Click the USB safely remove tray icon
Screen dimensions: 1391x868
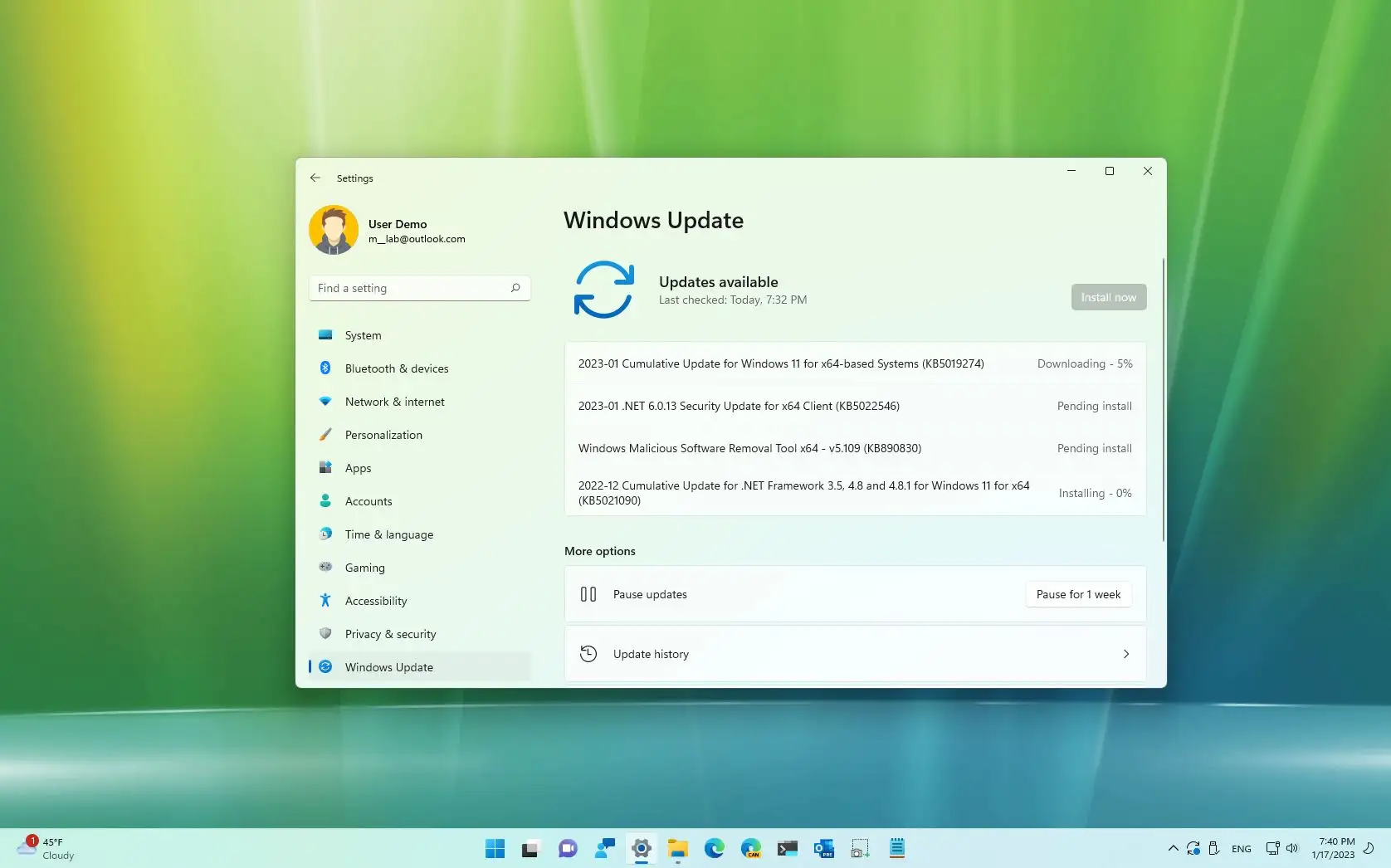[x=1213, y=848]
